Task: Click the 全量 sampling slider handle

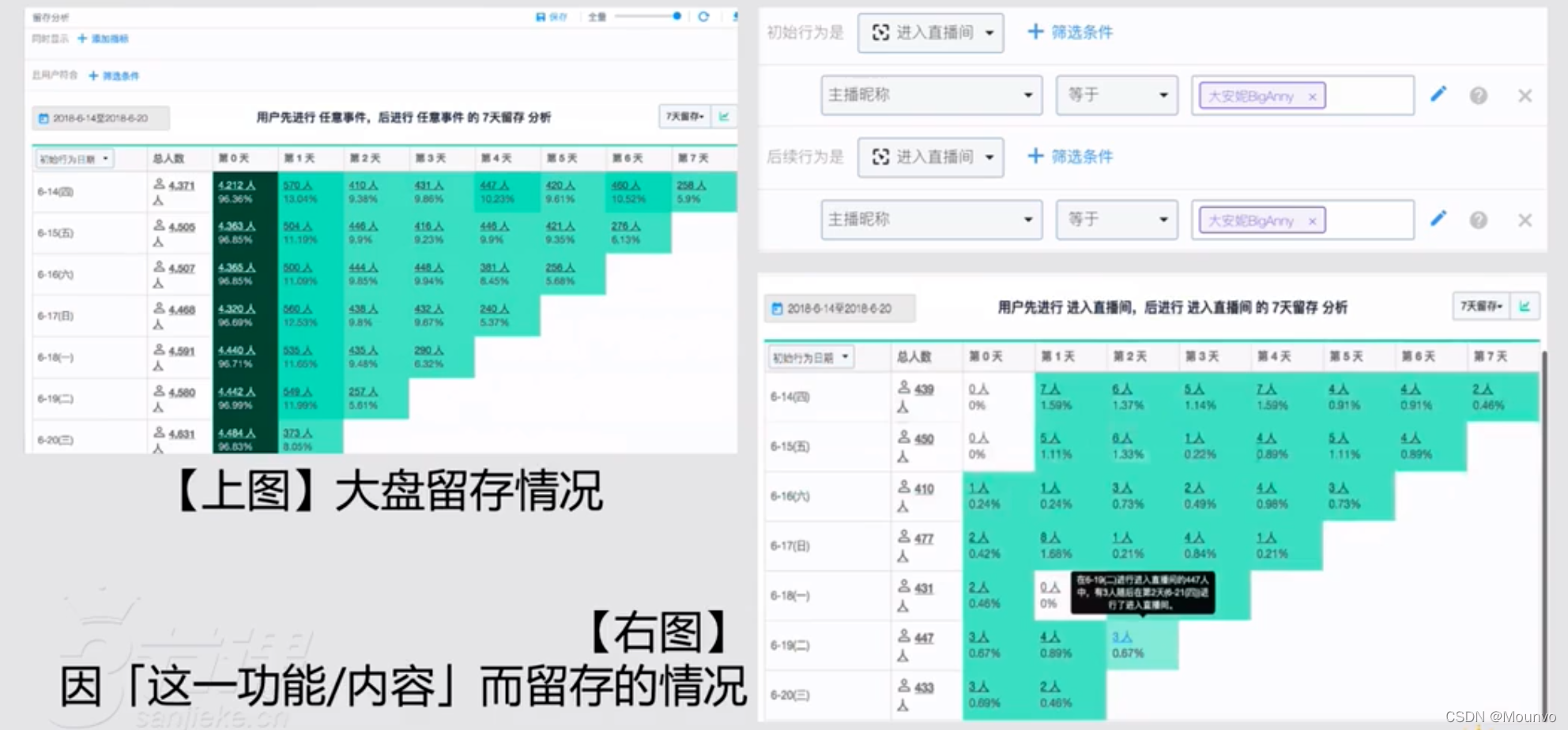Action: click(x=676, y=16)
